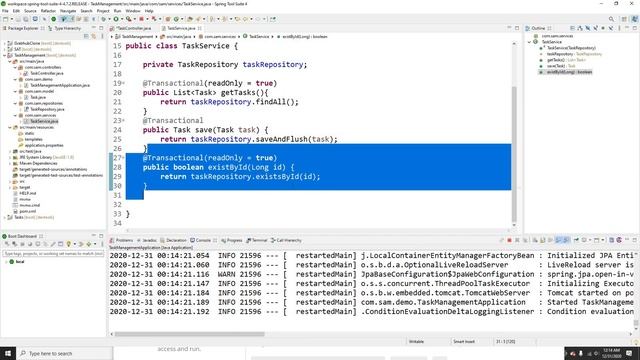Expand the SAT project node
This screenshot has width=640, height=360.
coord(4,49)
